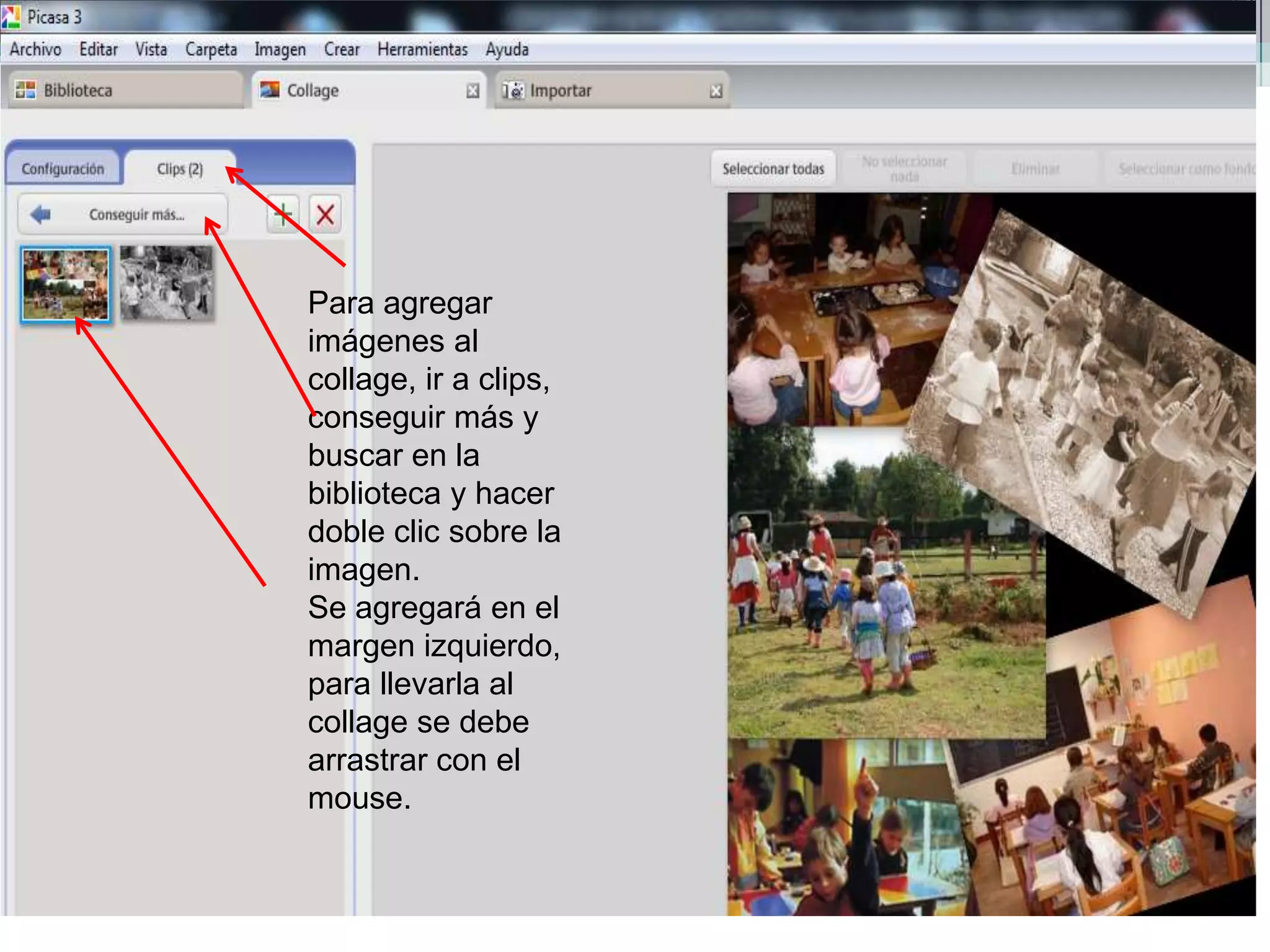Close the Importar tab
The height and width of the screenshot is (952, 1270).
716,91
